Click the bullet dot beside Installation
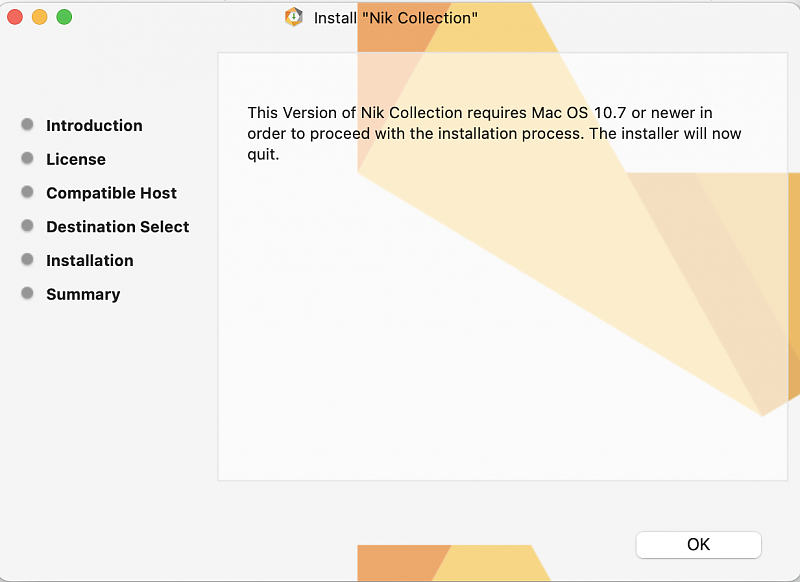This screenshot has width=800, height=582. [27, 260]
